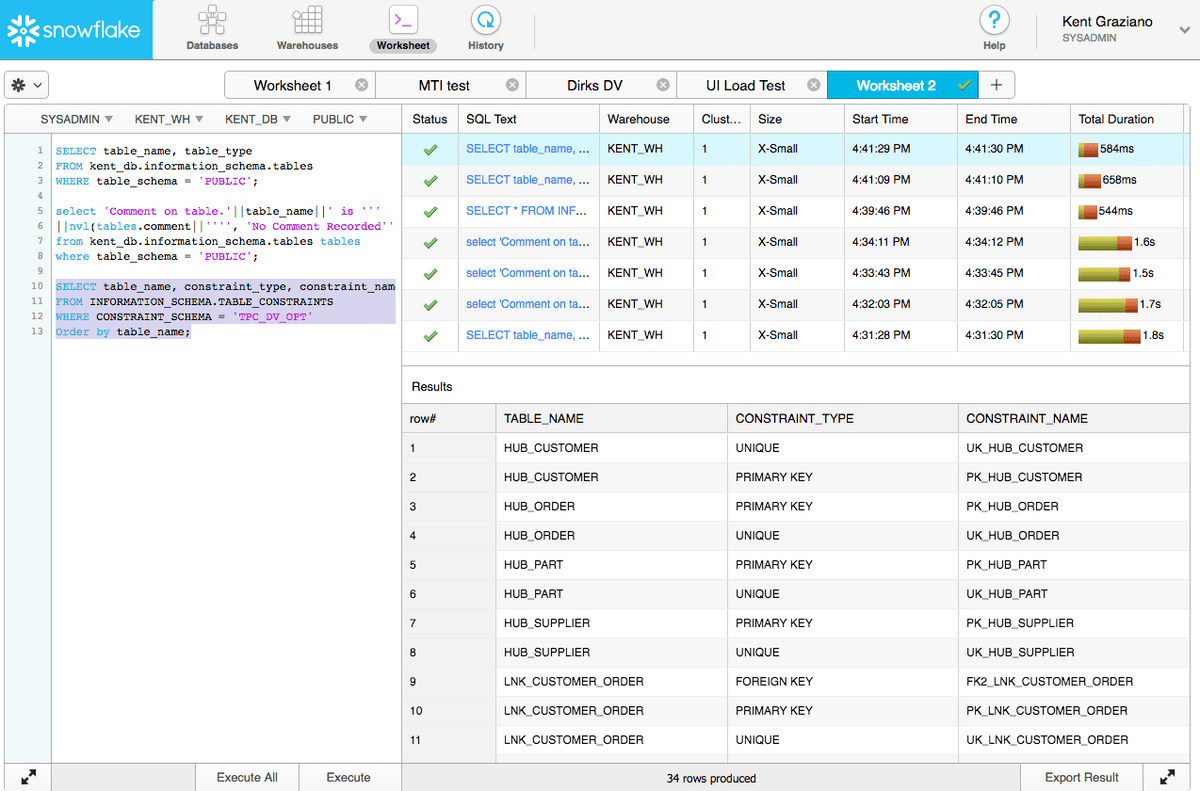Screen dimensions: 1200x791
Task: Add a new worksheet with the plus button
Action: click(997, 85)
